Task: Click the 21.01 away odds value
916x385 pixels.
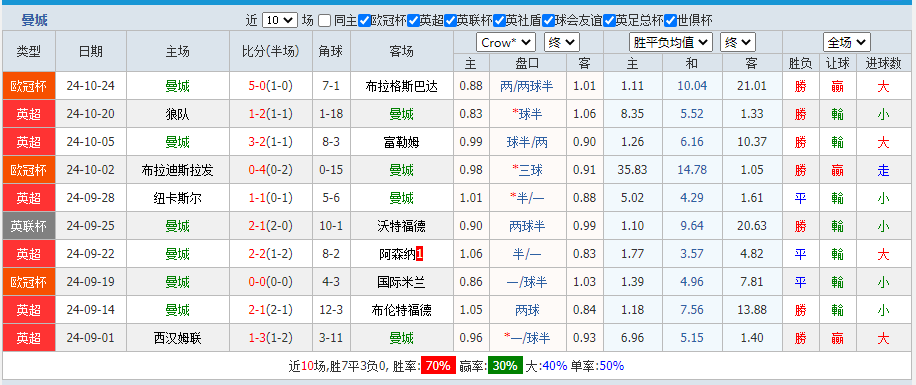Action: [x=751, y=86]
